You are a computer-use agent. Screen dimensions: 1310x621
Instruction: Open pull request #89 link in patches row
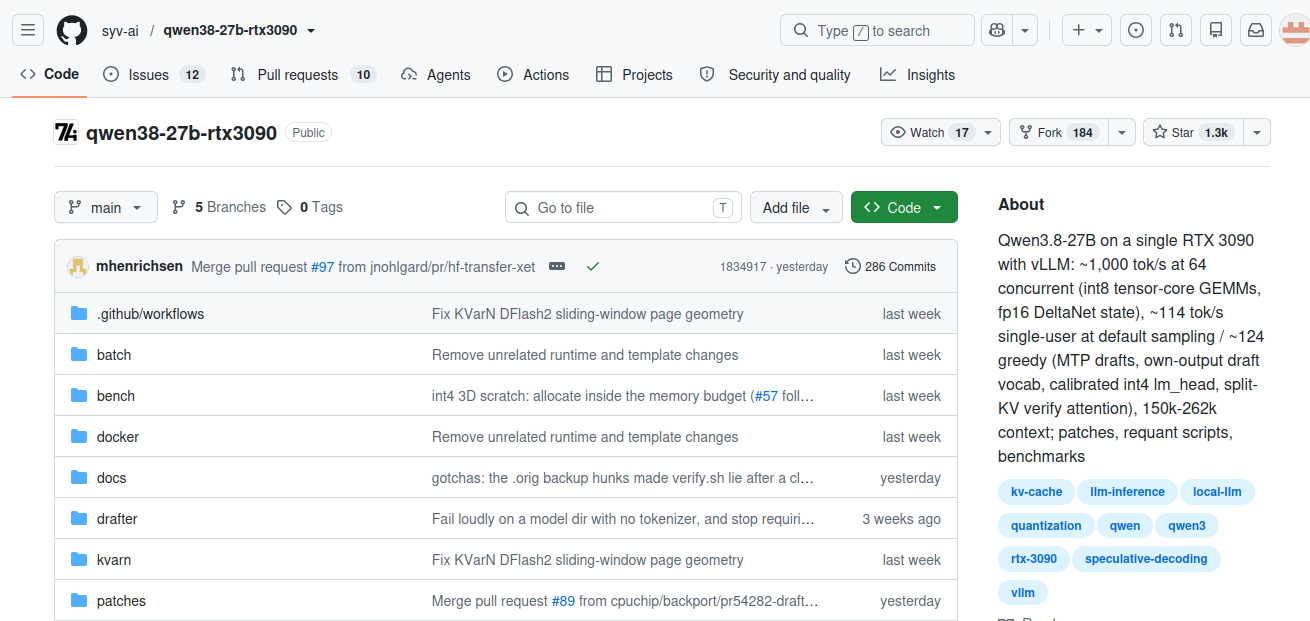pyautogui.click(x=563, y=601)
